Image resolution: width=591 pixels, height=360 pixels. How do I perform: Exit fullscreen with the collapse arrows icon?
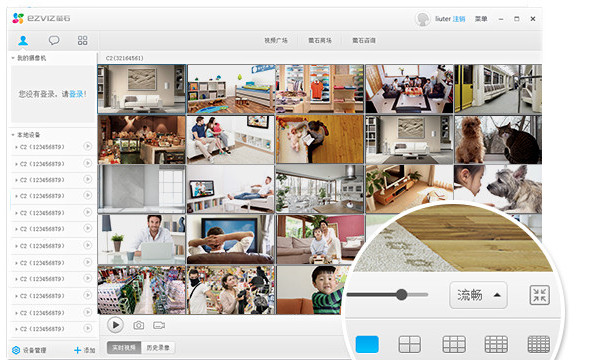click(x=539, y=295)
